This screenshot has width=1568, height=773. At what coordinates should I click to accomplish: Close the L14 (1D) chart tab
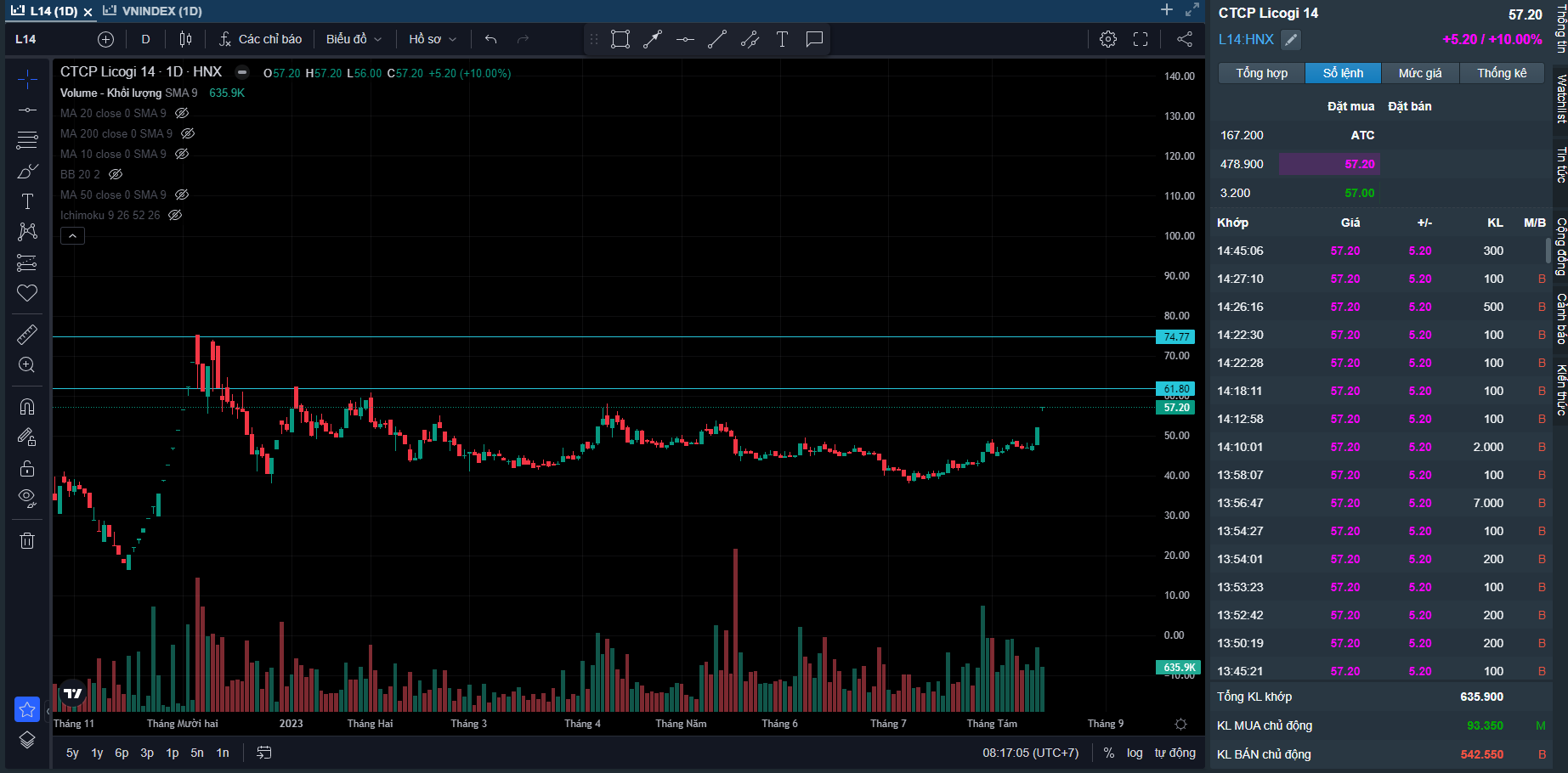click(x=88, y=12)
